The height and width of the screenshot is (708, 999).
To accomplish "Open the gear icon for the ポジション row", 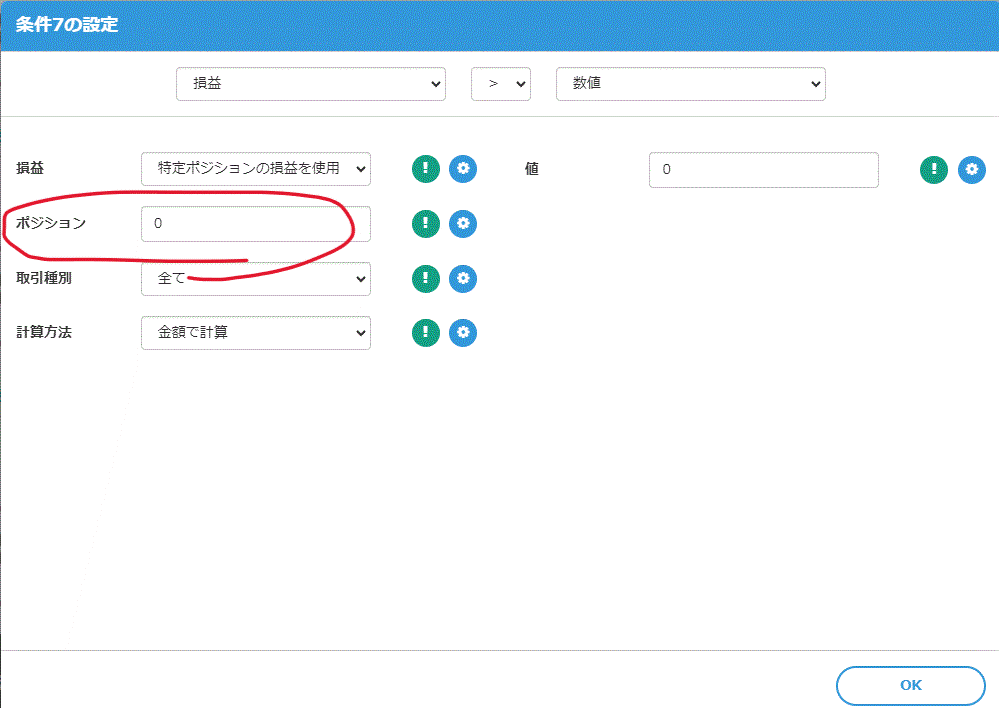I will point(463,224).
